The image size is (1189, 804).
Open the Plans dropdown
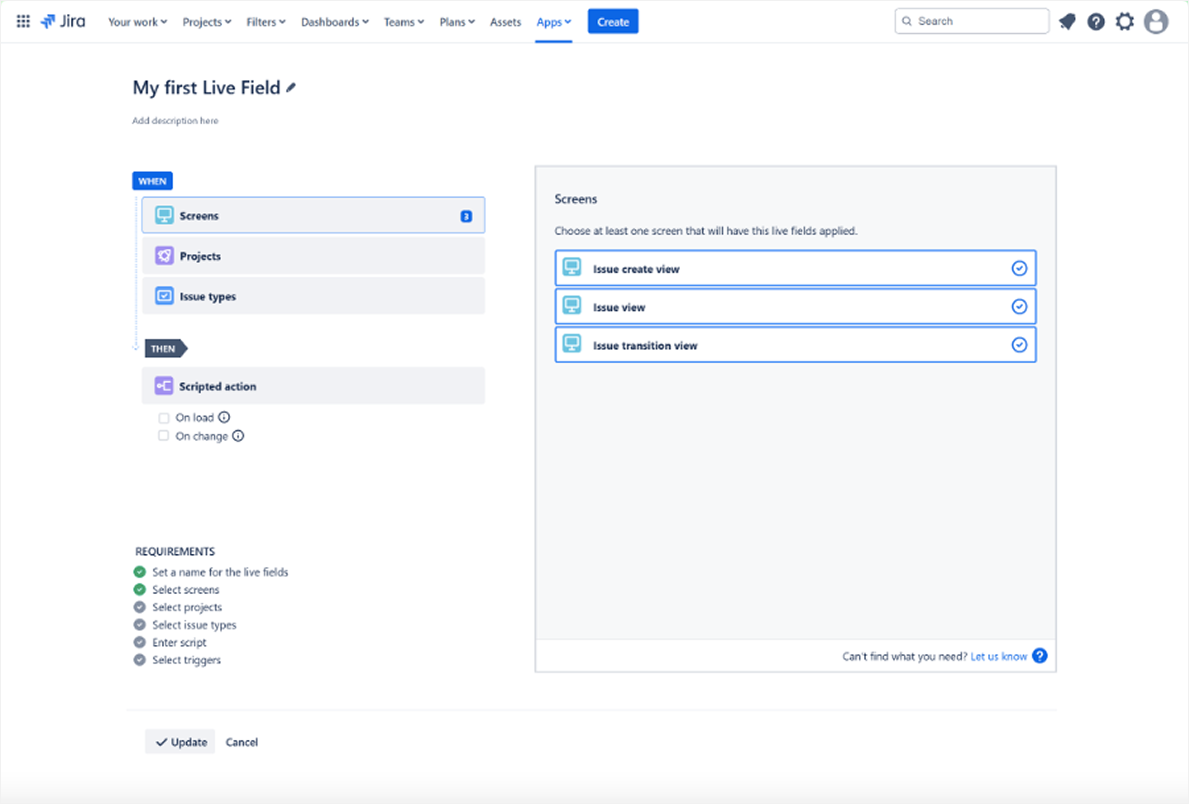coord(456,22)
